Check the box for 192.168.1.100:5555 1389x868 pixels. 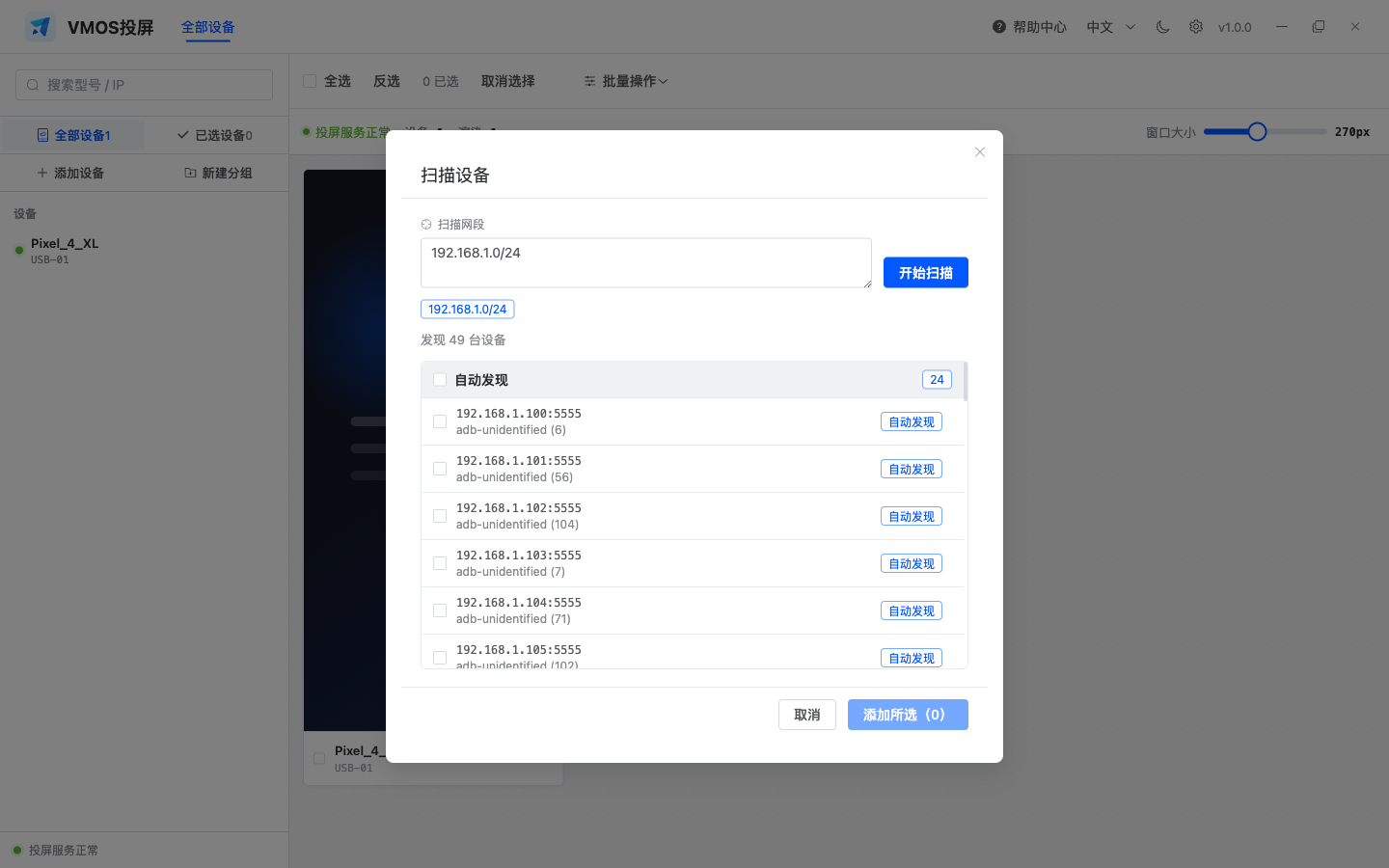pyautogui.click(x=440, y=421)
